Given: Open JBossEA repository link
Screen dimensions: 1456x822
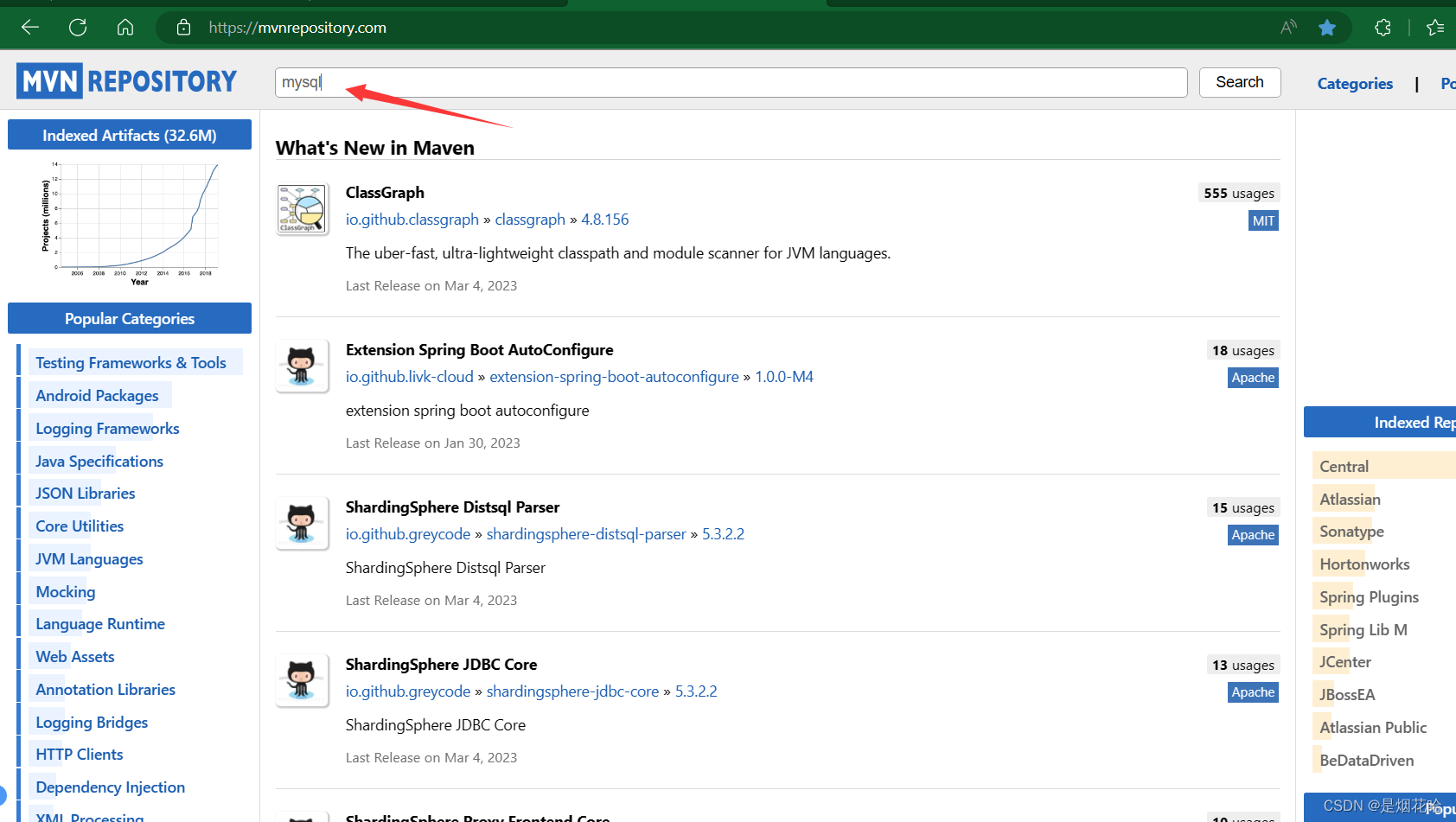Looking at the screenshot, I should click(x=1347, y=695).
